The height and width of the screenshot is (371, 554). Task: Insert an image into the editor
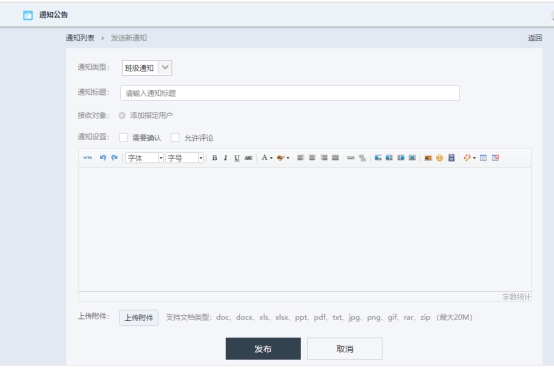point(428,158)
